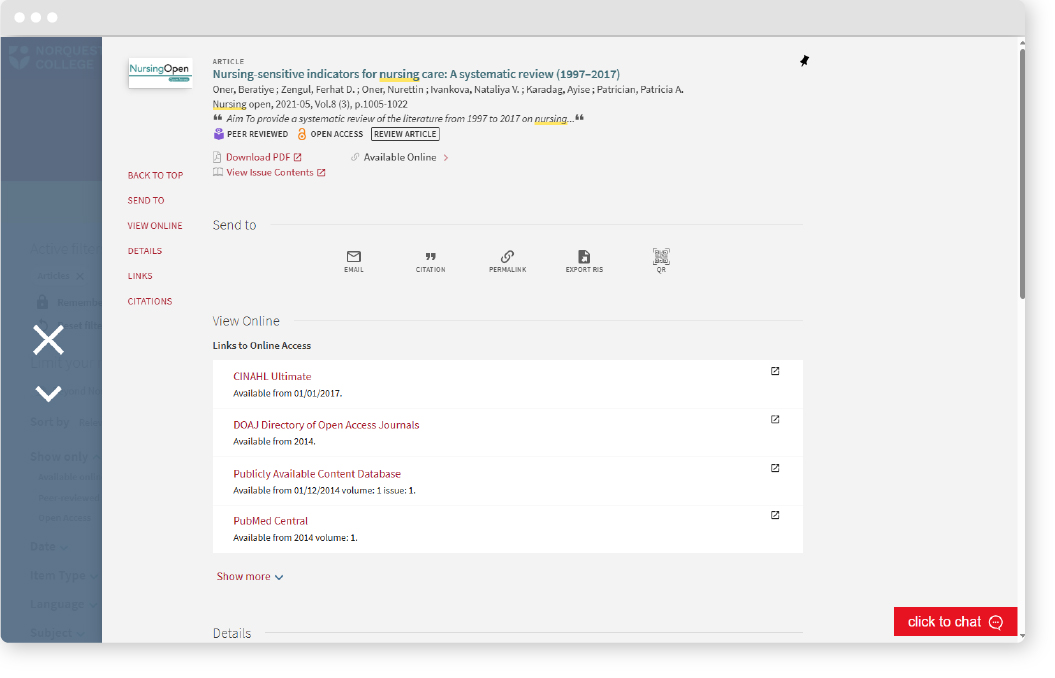Click the Peer Reviewed badge icon
This screenshot has width=1055, height=678.
[219, 134]
